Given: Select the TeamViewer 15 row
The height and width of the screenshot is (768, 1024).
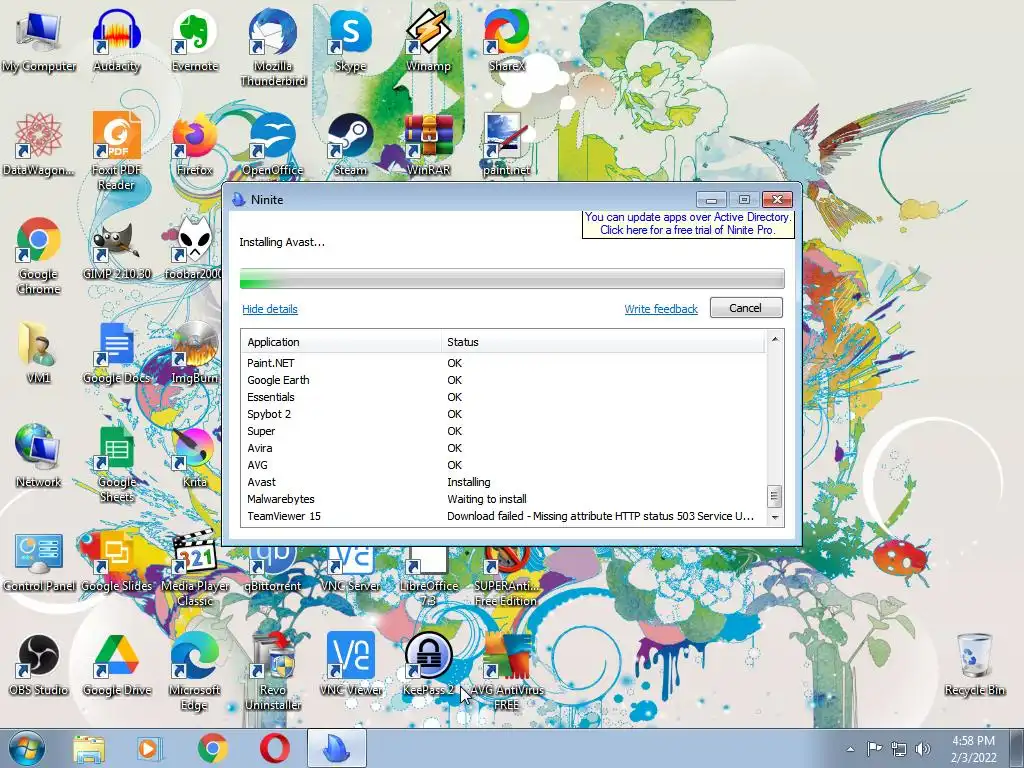Looking at the screenshot, I should (x=504, y=516).
